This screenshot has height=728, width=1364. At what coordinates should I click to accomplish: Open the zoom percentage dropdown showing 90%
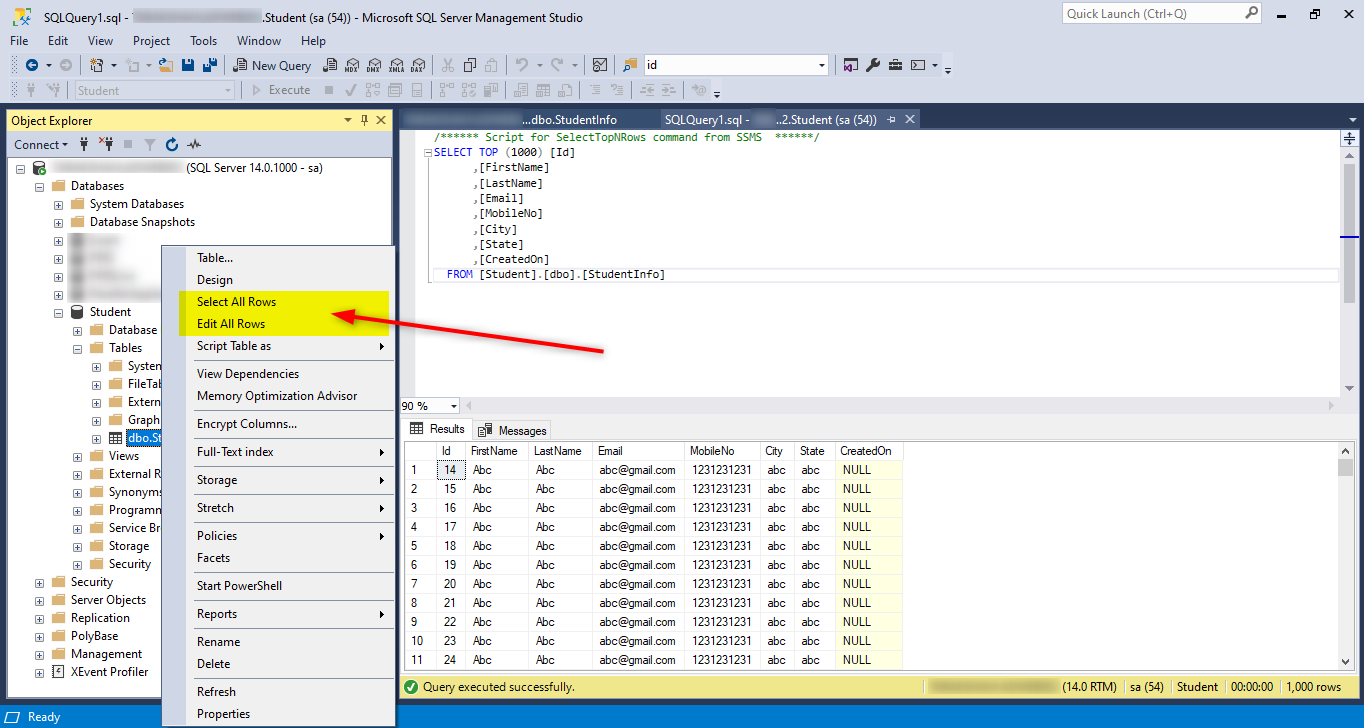(x=452, y=405)
